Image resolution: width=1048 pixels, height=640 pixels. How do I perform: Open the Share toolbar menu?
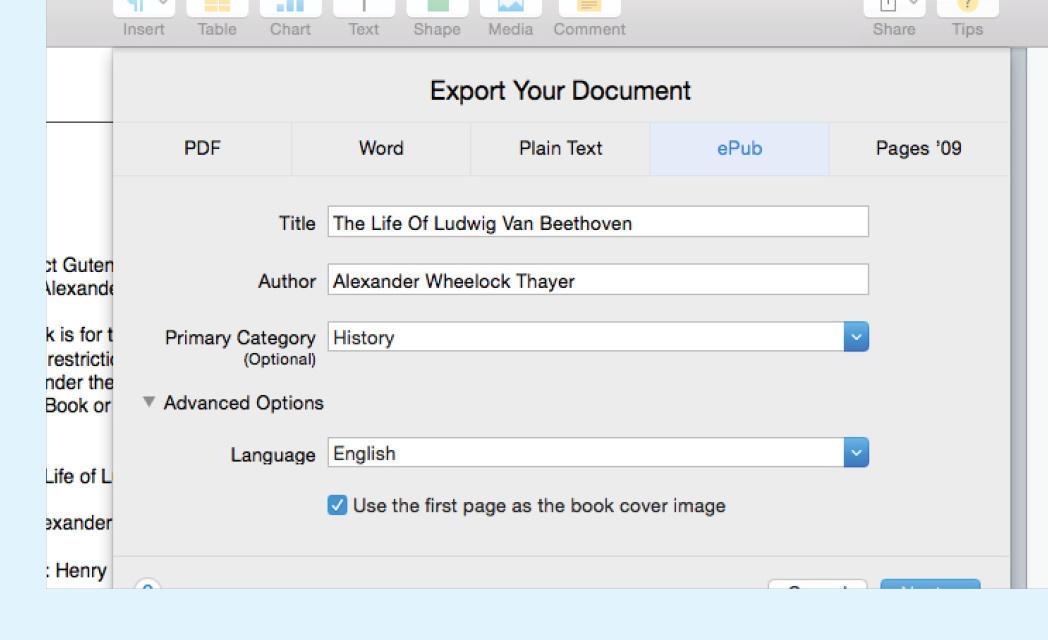point(894,8)
